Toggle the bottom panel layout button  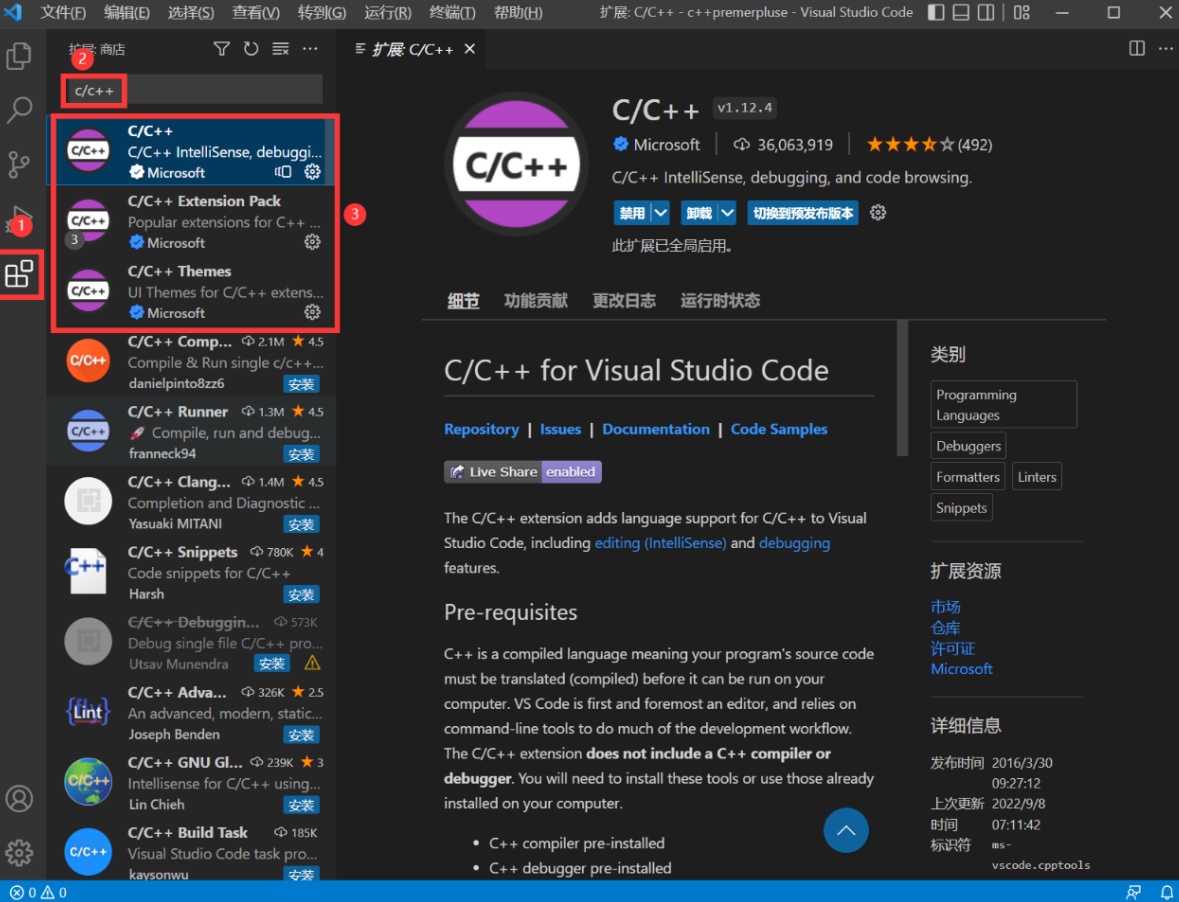pos(961,13)
